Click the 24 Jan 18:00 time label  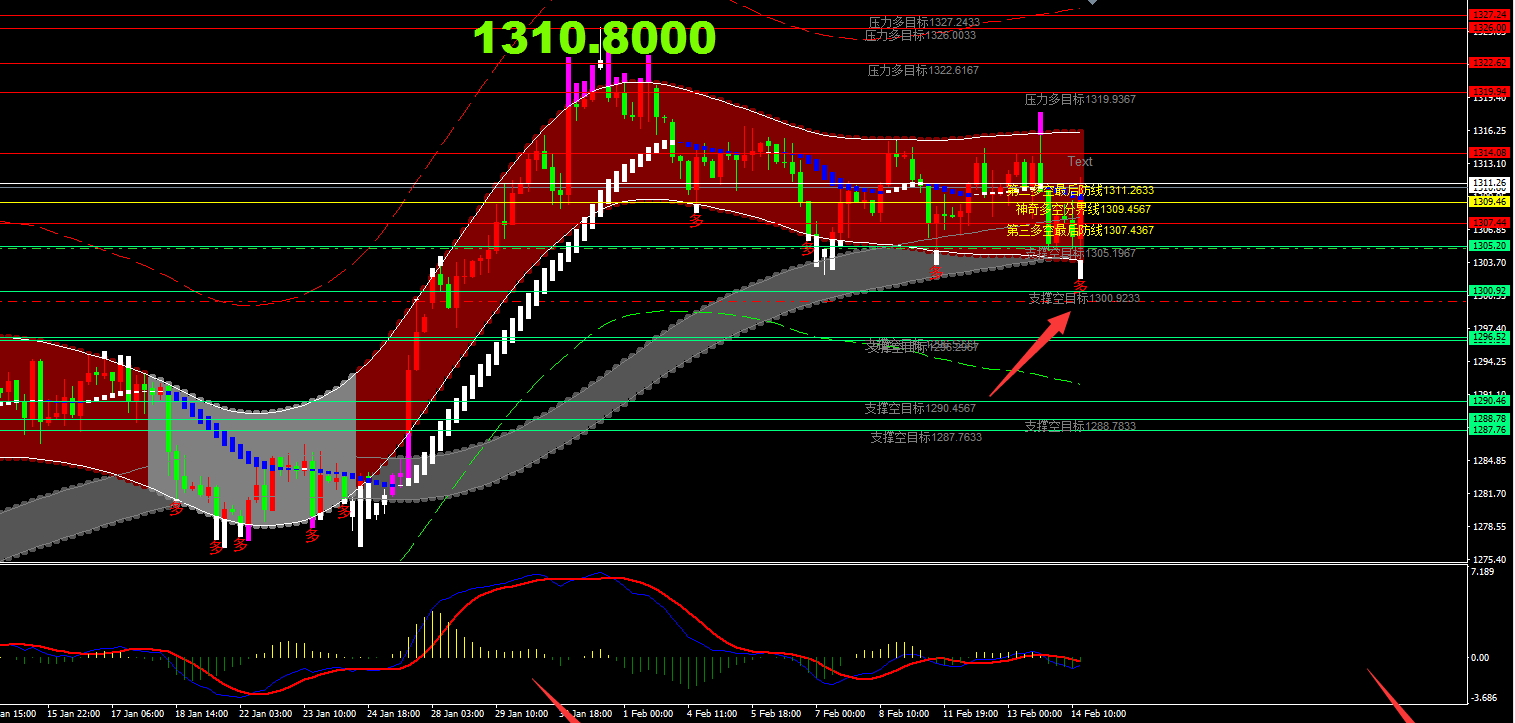click(394, 714)
